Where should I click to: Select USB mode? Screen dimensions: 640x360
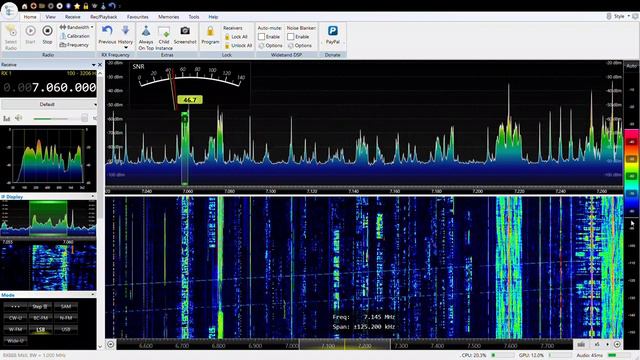point(65,329)
